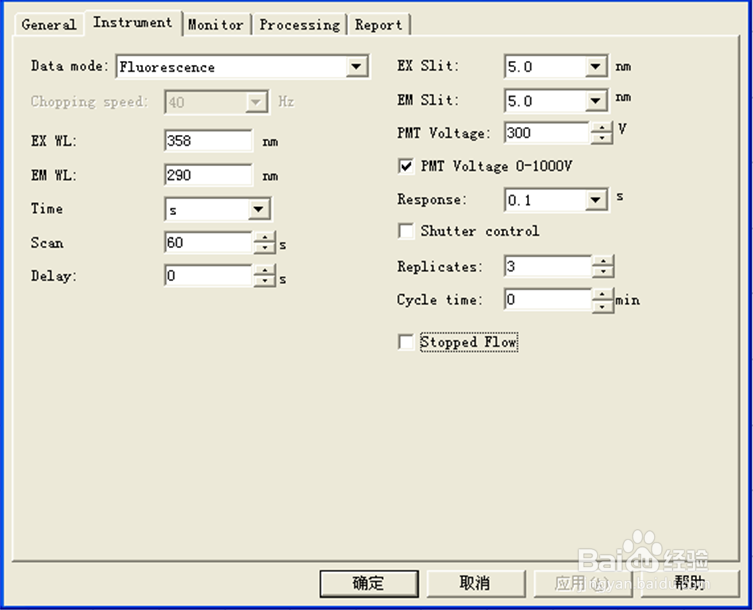Click the Replicates value field
The image size is (753, 610).
(548, 266)
